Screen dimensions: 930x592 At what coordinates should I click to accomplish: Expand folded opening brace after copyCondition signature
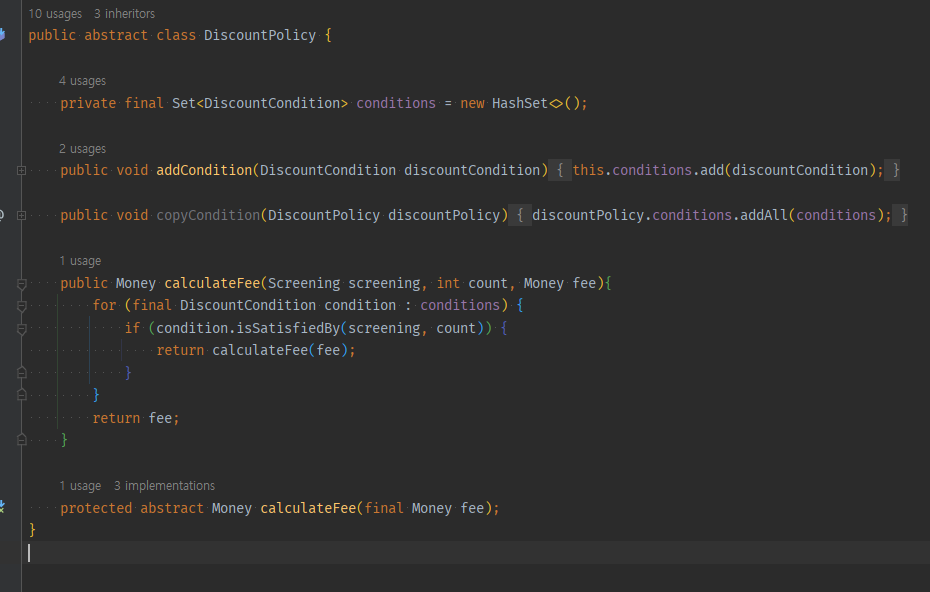pos(520,215)
